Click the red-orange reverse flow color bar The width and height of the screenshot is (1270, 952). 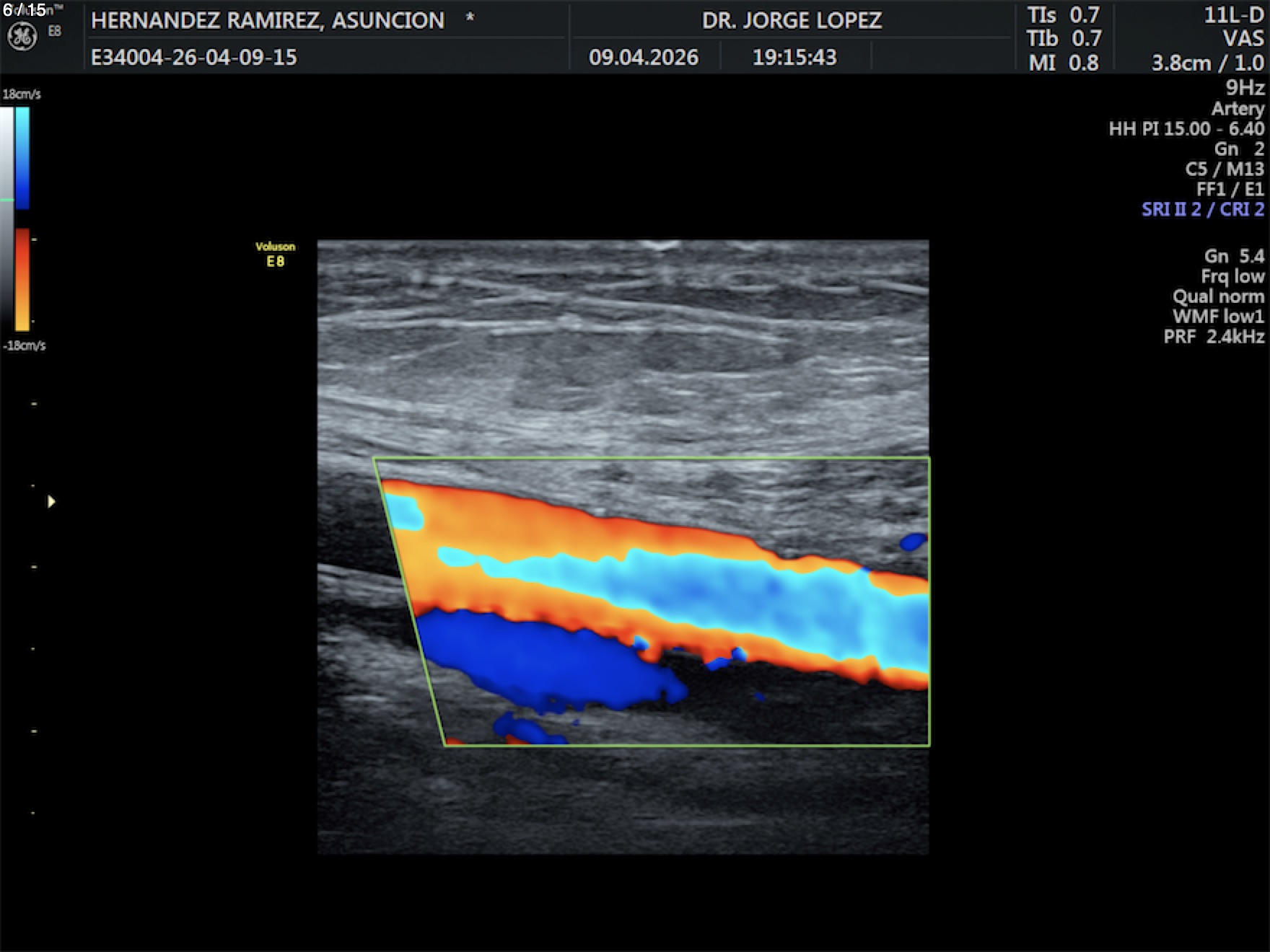tap(22, 279)
